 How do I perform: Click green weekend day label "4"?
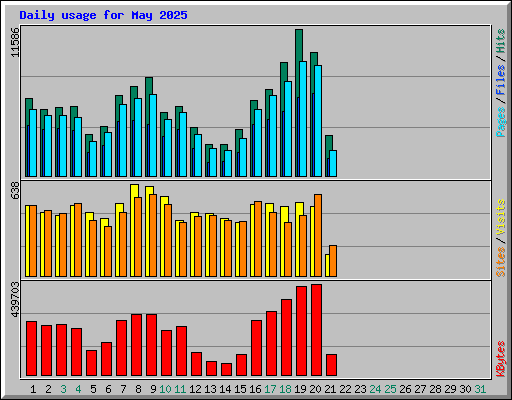tap(78, 389)
